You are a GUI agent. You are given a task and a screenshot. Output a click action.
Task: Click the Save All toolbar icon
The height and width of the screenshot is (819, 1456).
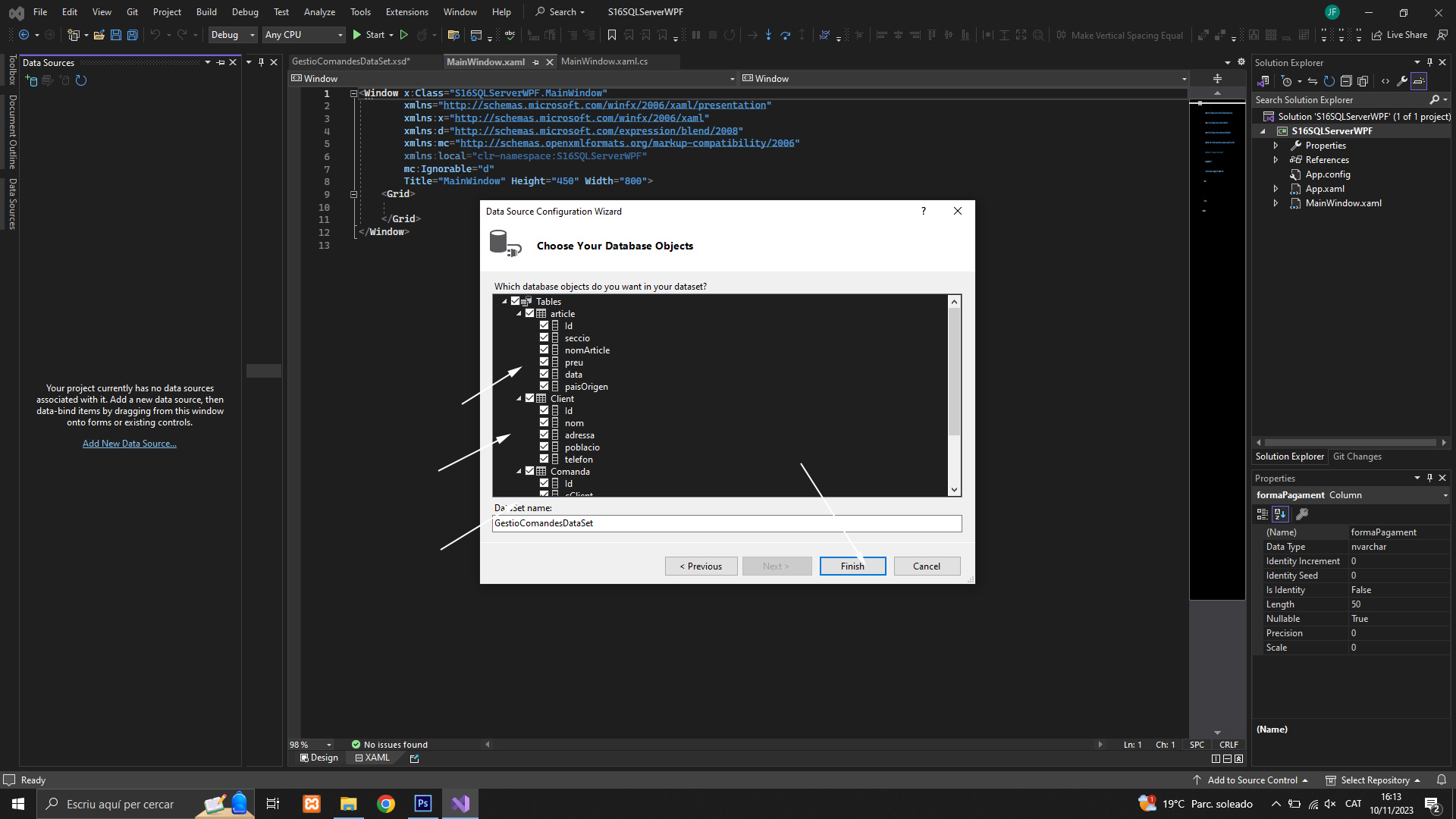[132, 35]
